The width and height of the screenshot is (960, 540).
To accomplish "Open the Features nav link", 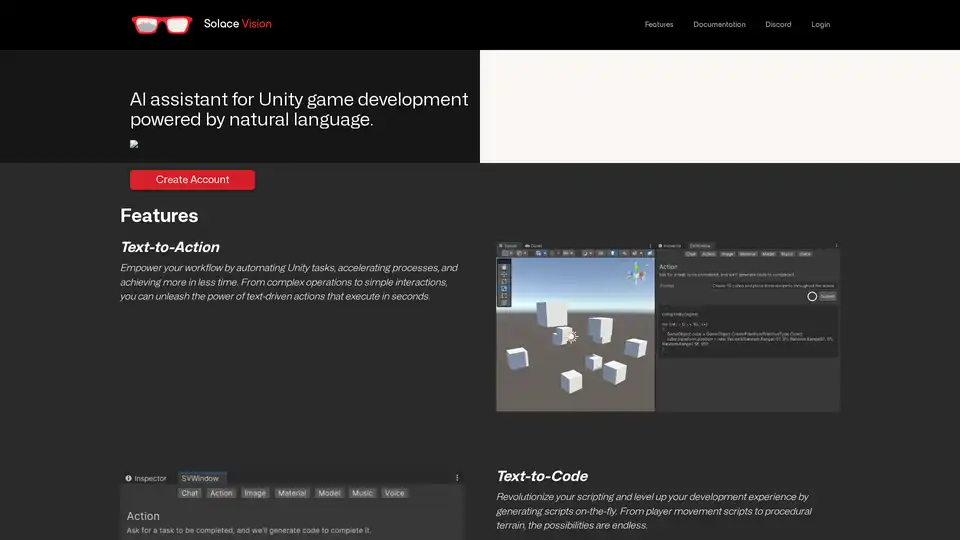I will 659,24.
